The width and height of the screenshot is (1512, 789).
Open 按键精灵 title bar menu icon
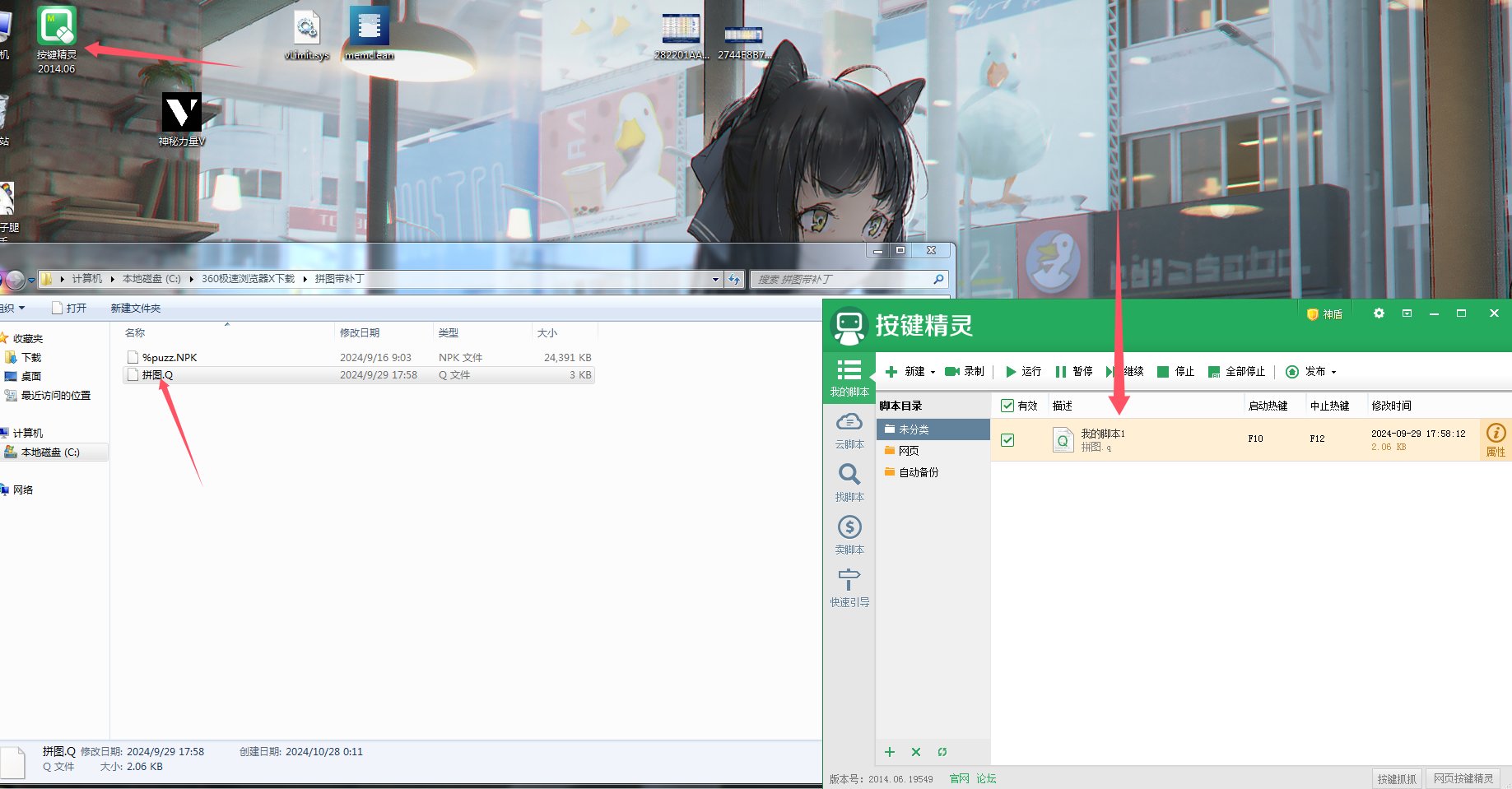pyautogui.click(x=1407, y=313)
